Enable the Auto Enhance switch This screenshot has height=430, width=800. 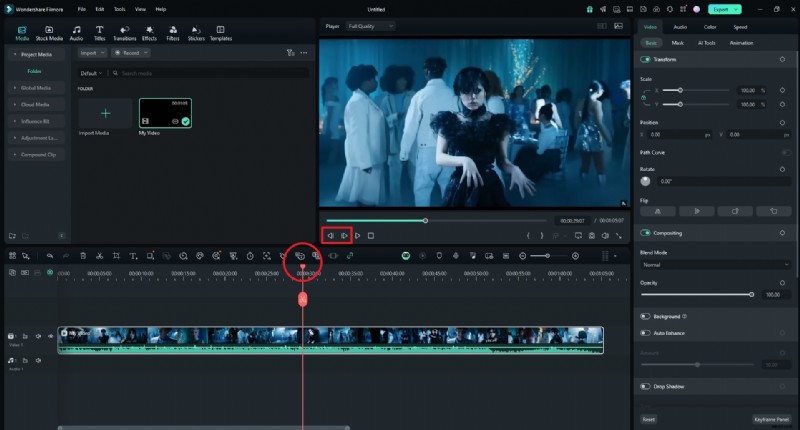(x=645, y=333)
